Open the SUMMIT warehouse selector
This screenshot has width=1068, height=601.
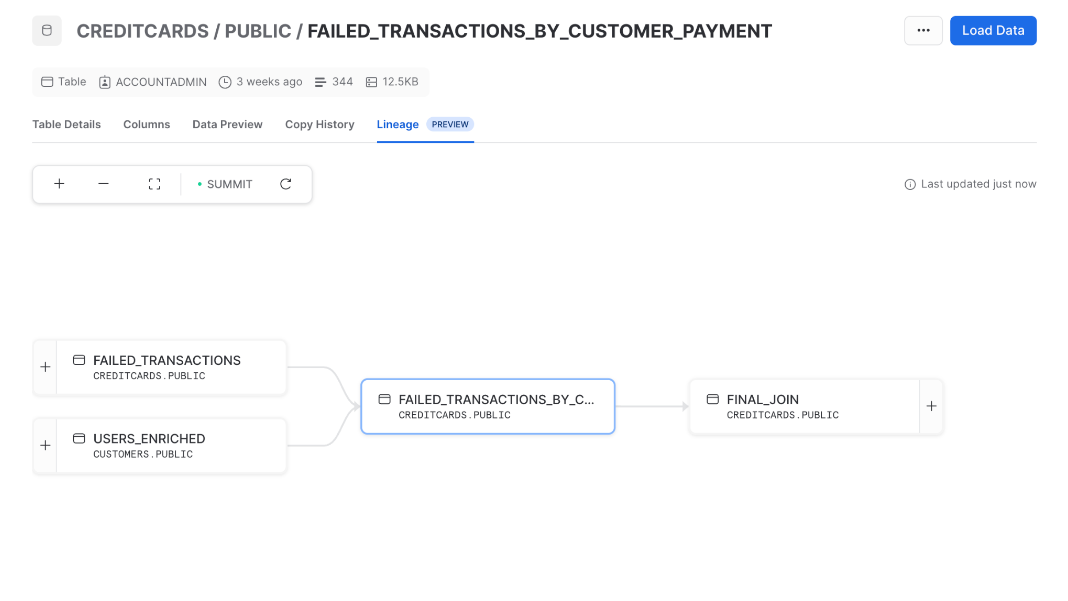tap(225, 184)
